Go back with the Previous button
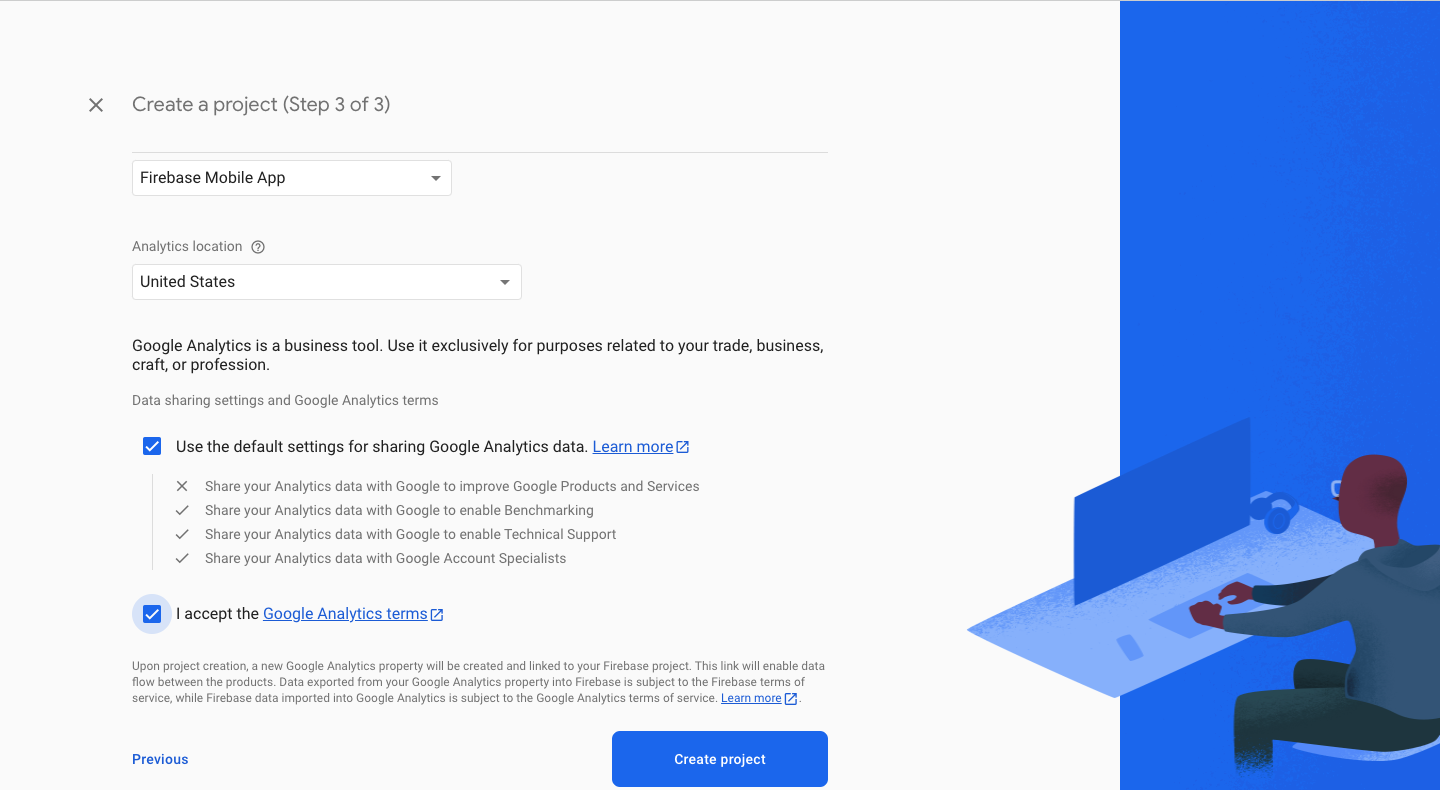Viewport: 1440px width, 790px height. pyautogui.click(x=160, y=759)
